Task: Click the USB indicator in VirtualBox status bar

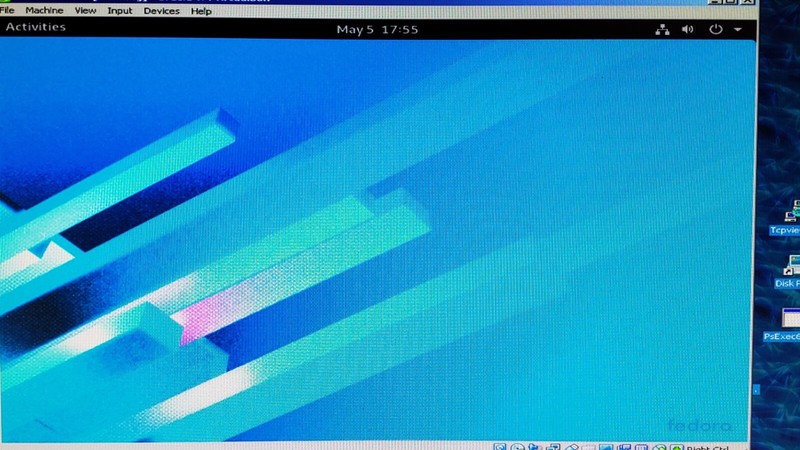Action: [571, 447]
